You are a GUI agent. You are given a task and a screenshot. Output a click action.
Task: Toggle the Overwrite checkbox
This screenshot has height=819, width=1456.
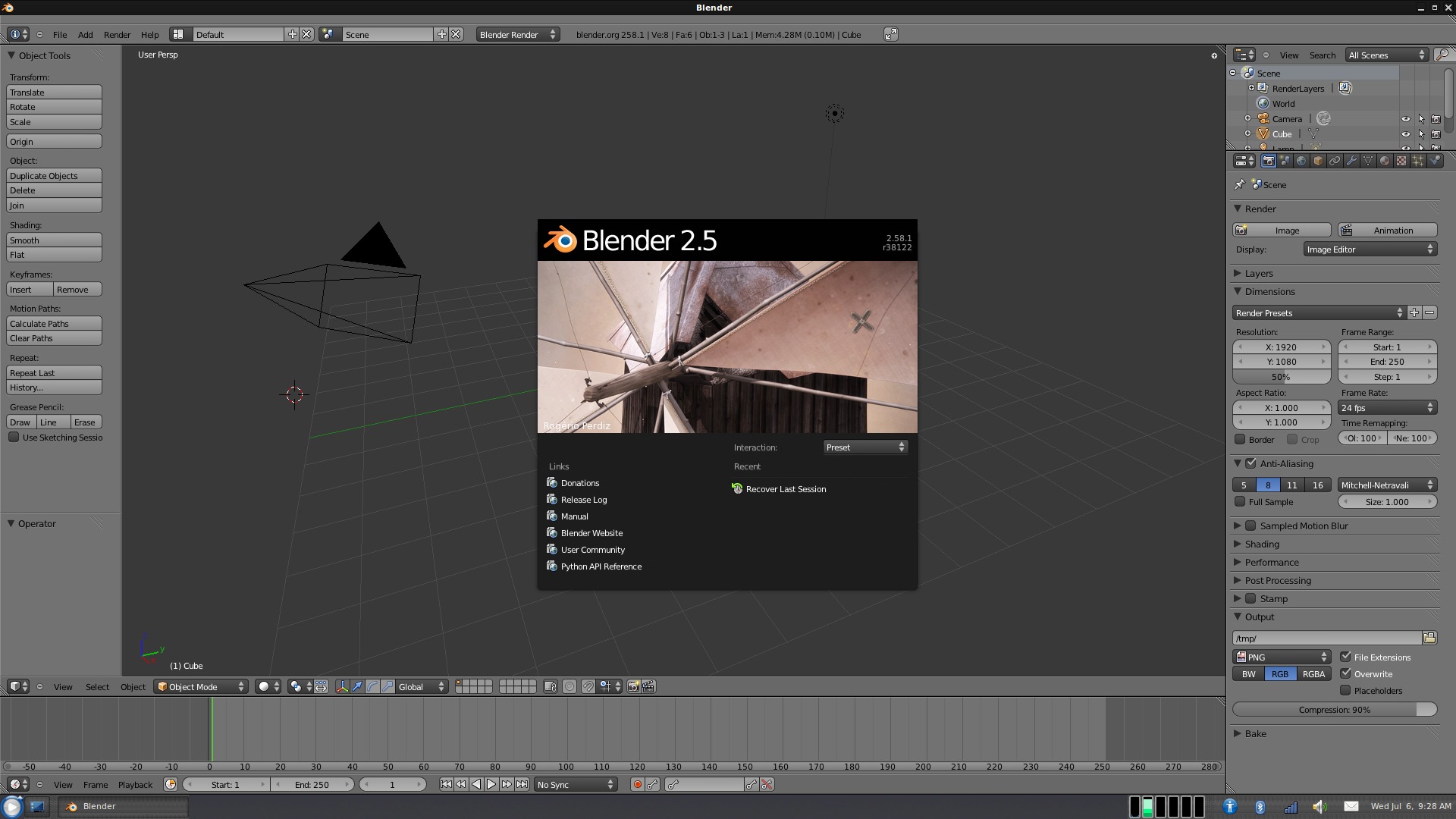coord(1345,673)
